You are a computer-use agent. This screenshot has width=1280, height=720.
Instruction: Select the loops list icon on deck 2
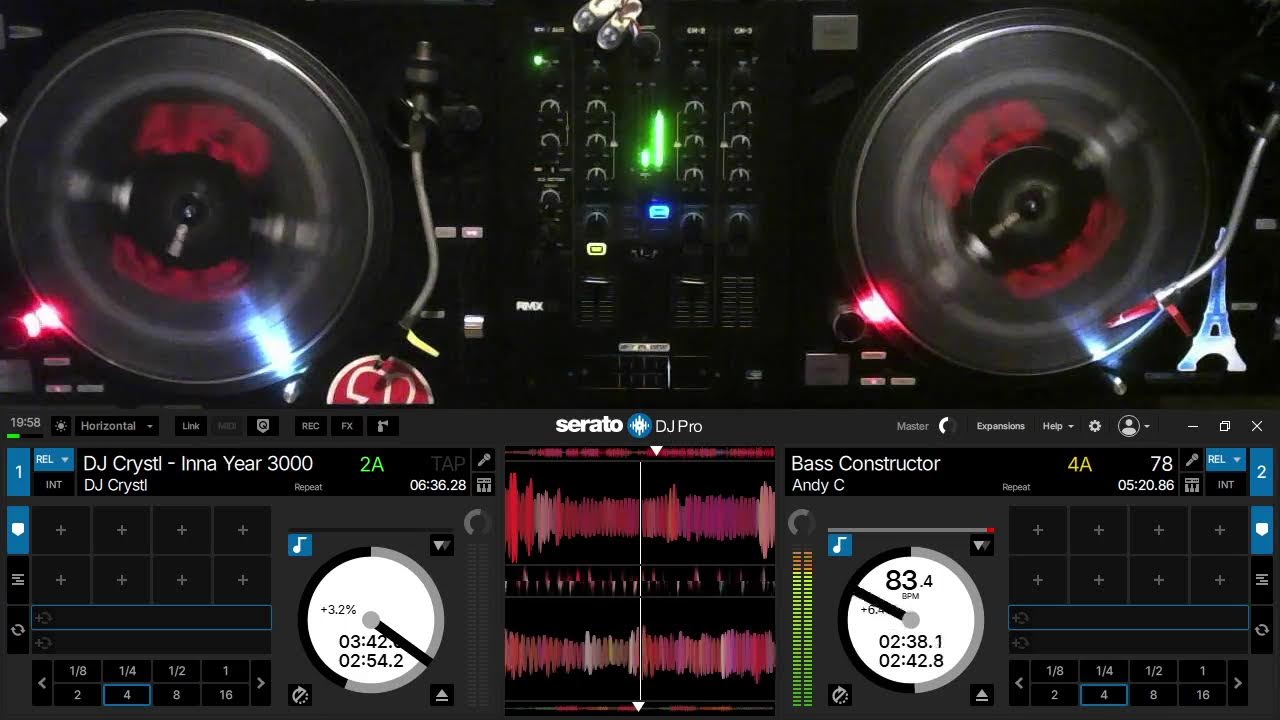pos(1262,580)
